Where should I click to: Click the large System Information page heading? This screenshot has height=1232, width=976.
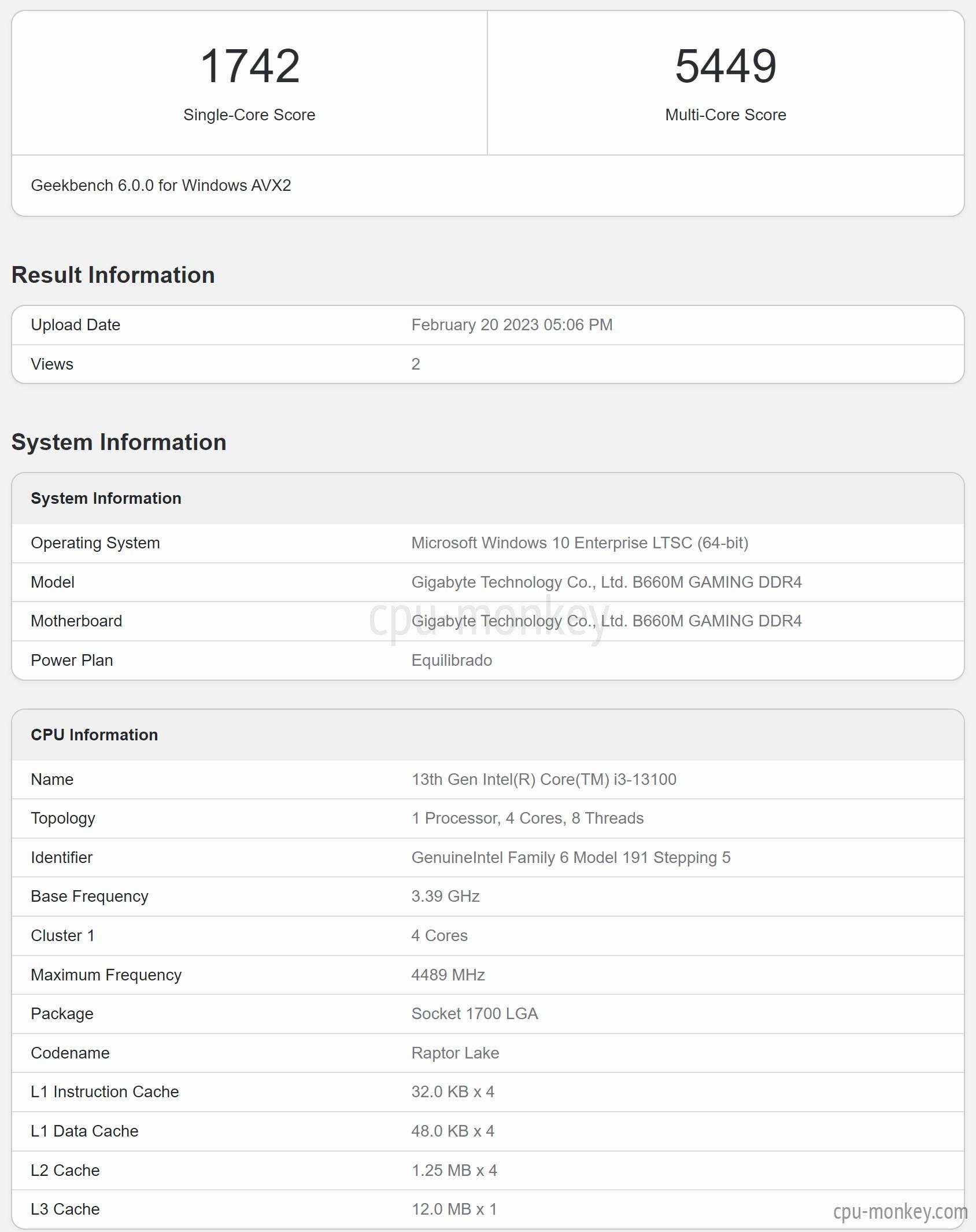tap(119, 442)
